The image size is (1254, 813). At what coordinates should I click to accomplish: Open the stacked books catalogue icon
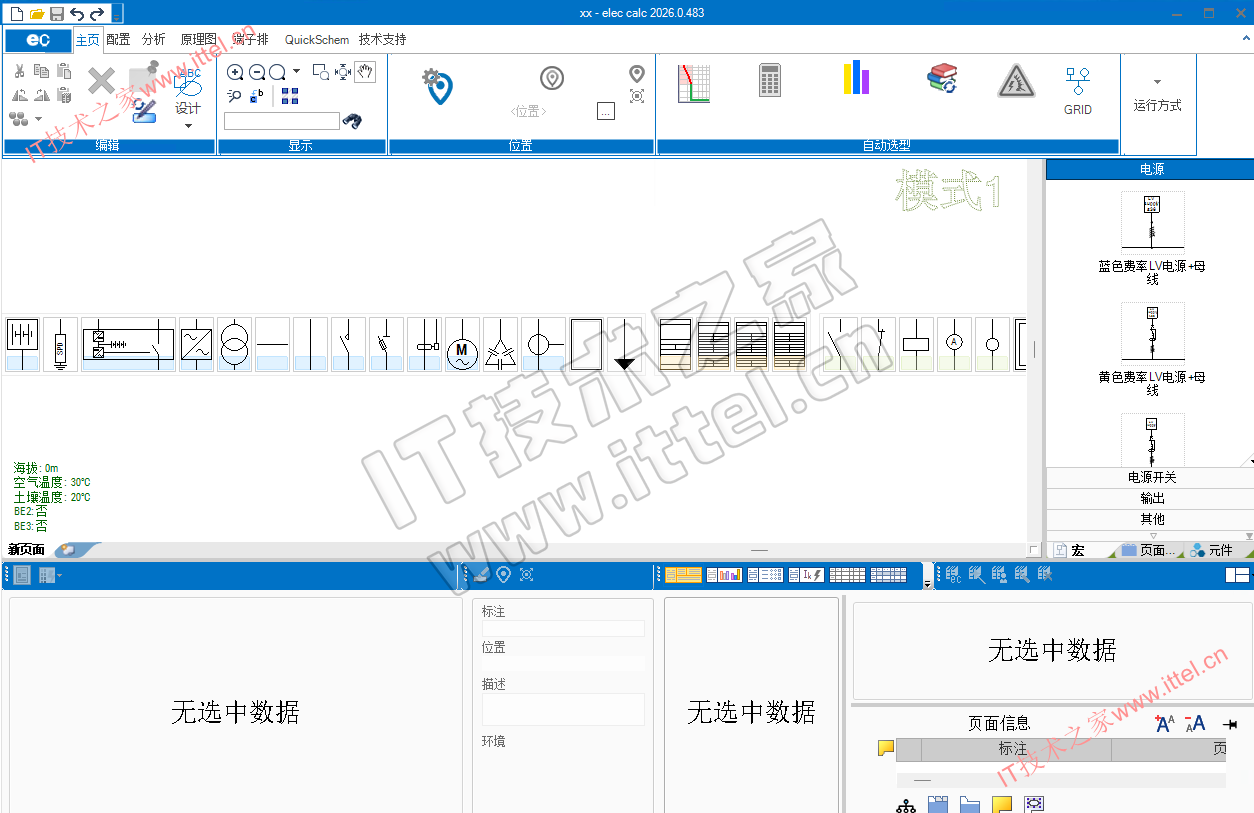[x=942, y=79]
